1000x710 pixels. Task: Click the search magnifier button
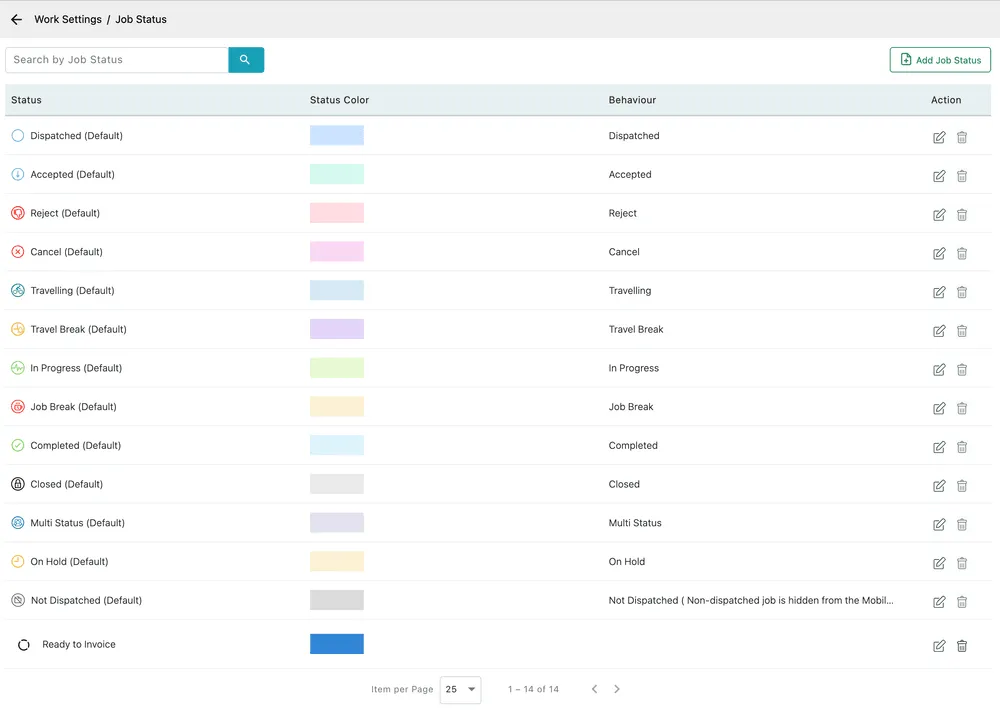click(246, 60)
